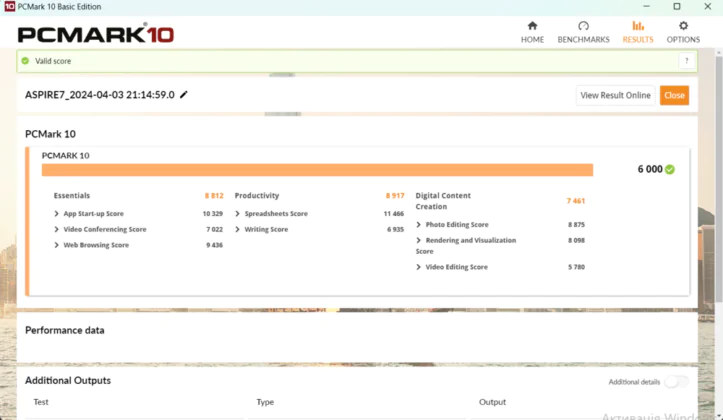Expand Photo Editing Score
Viewport: 723px width, 420px height.
[419, 225]
